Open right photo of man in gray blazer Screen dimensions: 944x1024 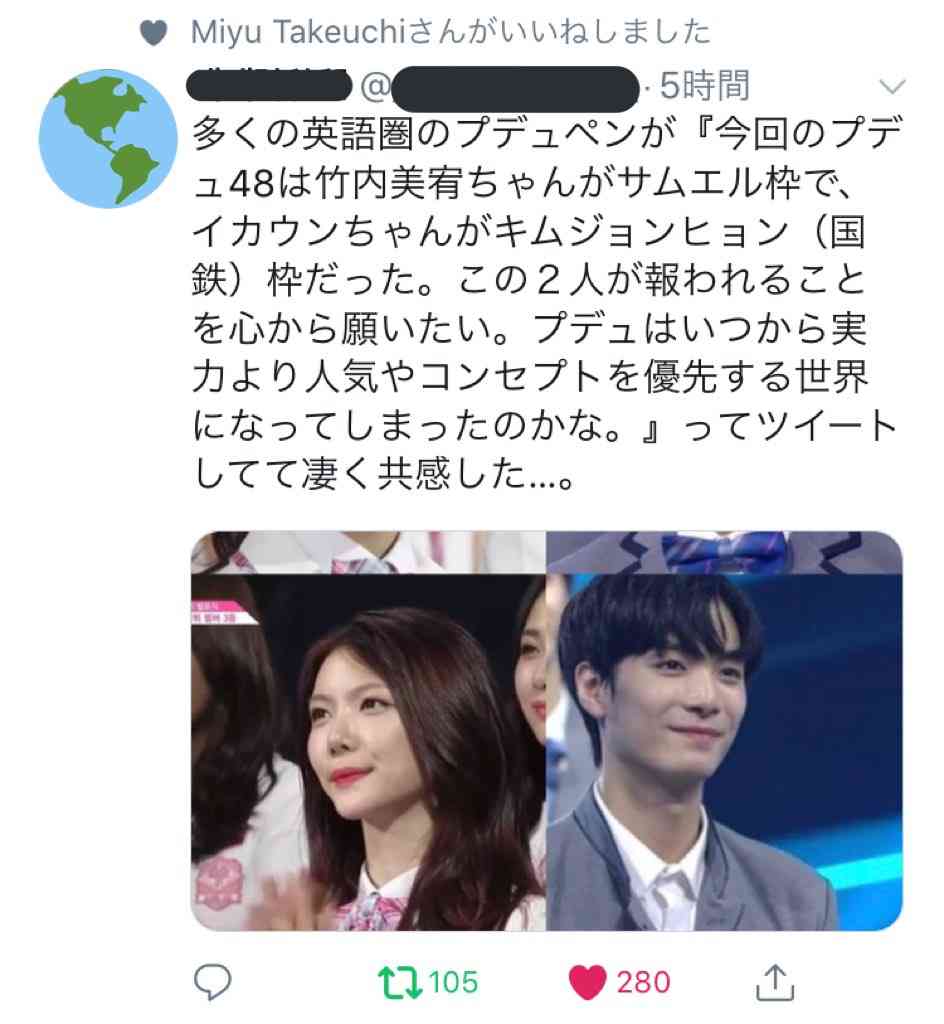pyautogui.click(x=724, y=731)
